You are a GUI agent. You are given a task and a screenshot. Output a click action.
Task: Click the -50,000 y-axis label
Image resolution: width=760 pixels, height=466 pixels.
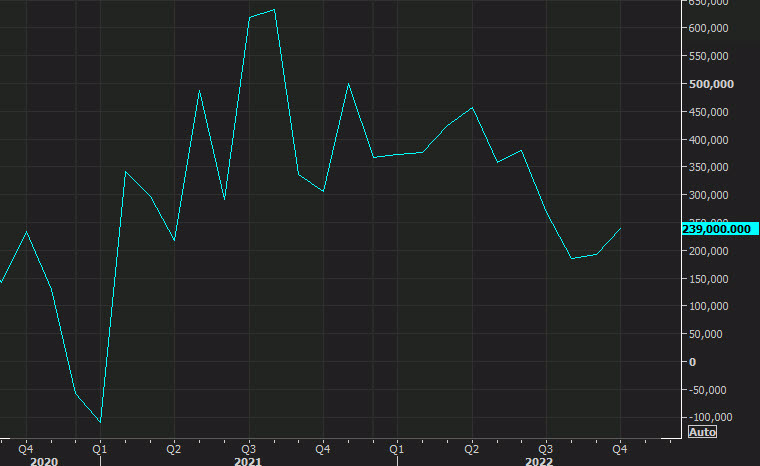[708, 390]
